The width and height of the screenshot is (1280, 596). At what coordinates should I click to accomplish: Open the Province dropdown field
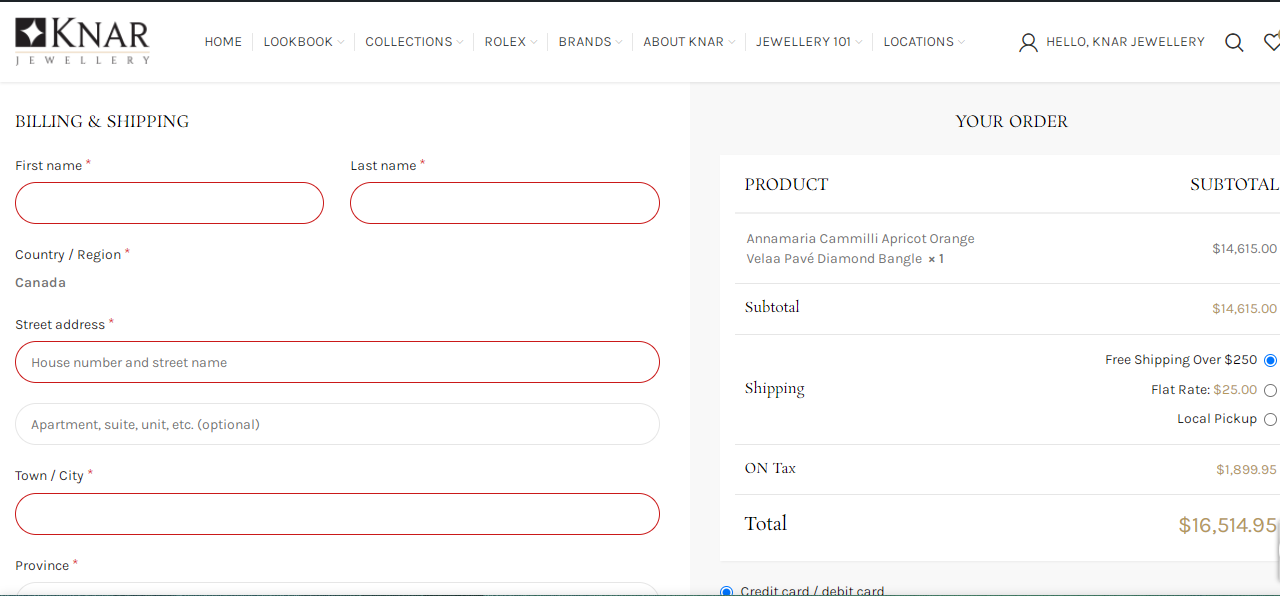[337, 589]
